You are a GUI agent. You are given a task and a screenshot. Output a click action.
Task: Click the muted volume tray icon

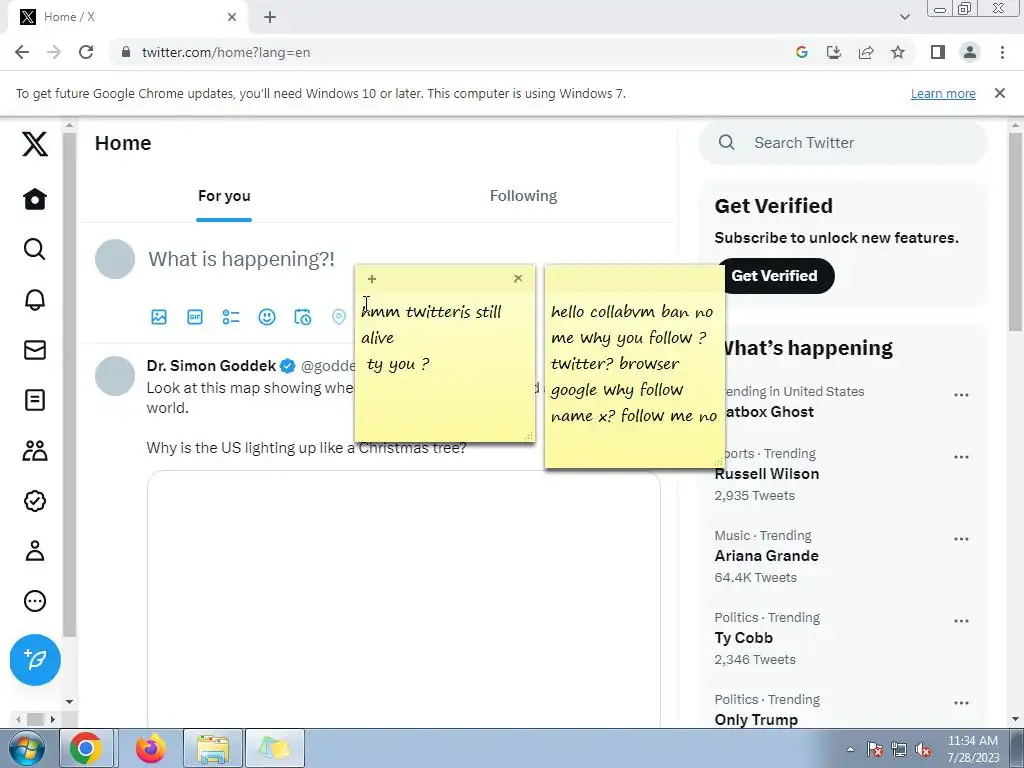(x=923, y=749)
